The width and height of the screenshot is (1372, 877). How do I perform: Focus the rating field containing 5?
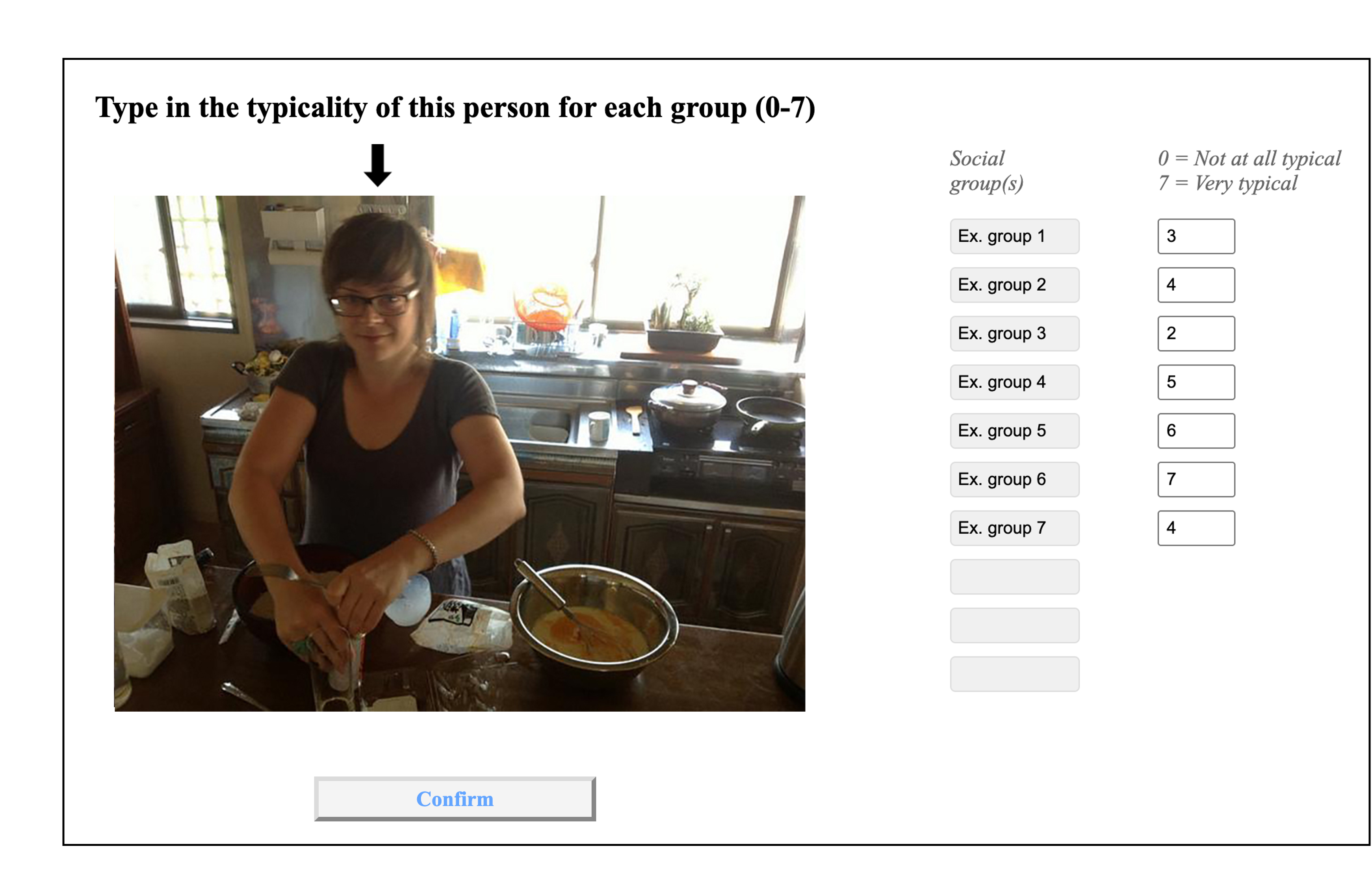1196,382
